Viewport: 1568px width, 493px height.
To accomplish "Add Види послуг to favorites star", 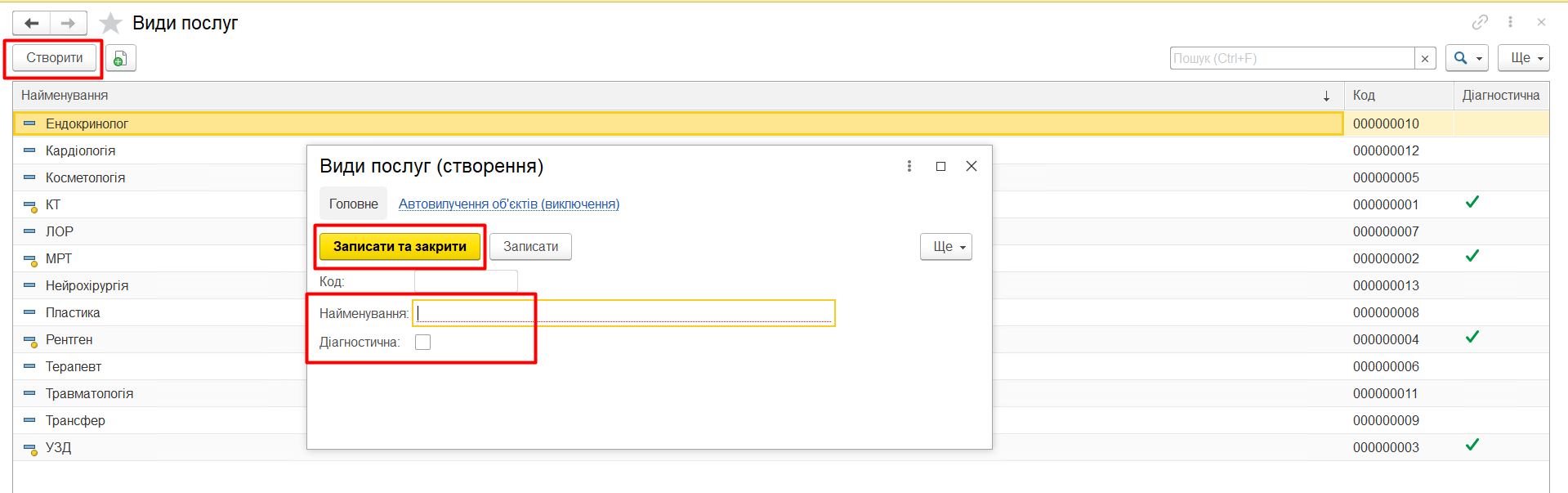I will tap(110, 23).
